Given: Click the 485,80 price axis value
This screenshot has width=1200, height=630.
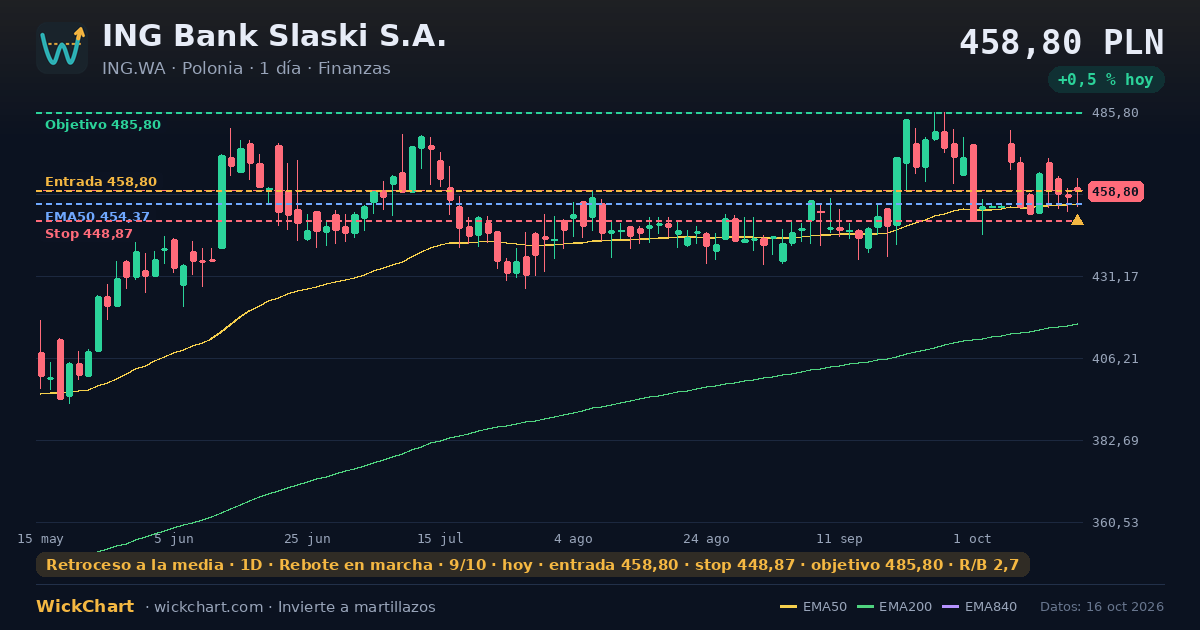Looking at the screenshot, I should 1115,113.
